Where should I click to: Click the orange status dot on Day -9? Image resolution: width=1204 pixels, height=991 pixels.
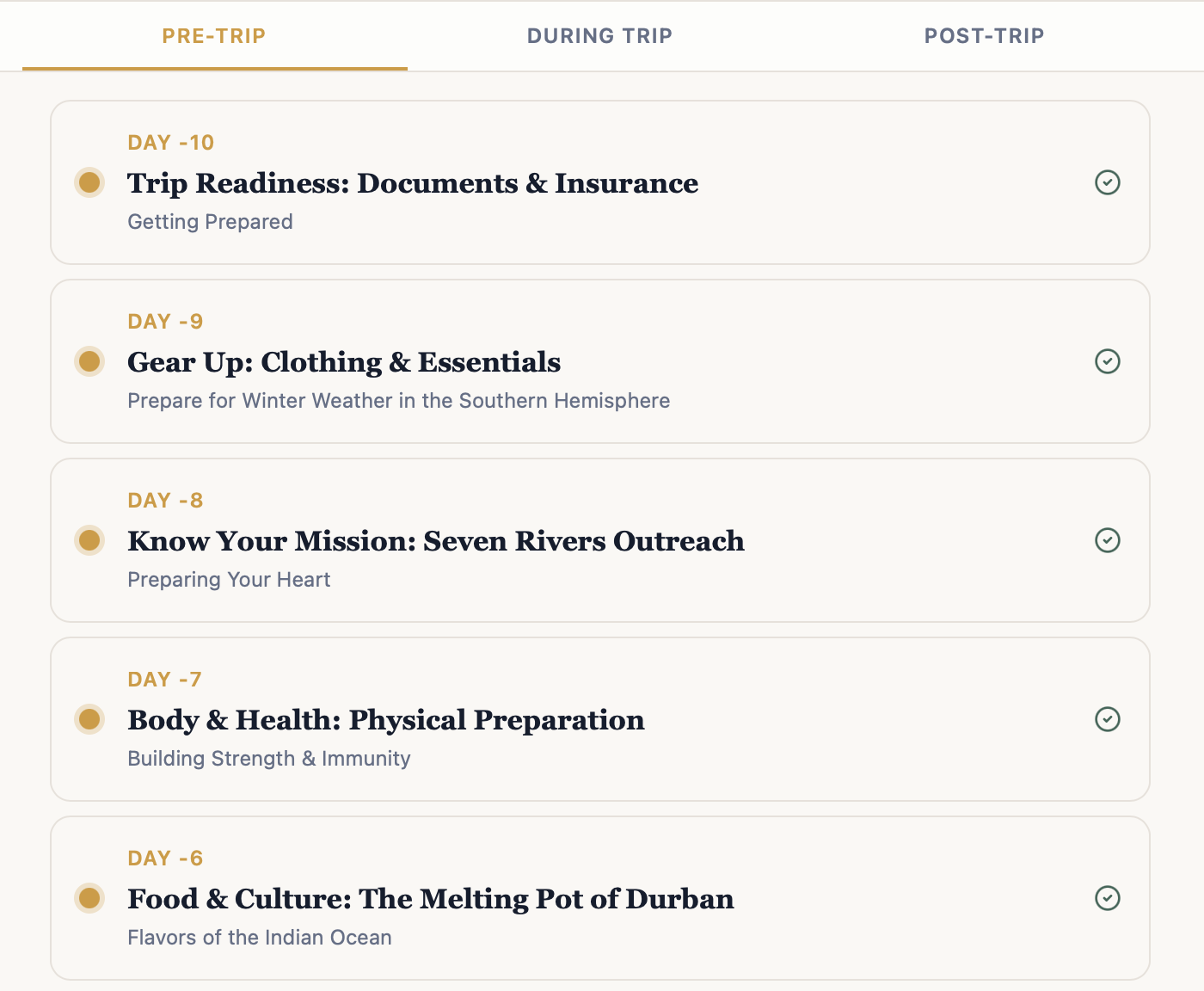(x=89, y=361)
